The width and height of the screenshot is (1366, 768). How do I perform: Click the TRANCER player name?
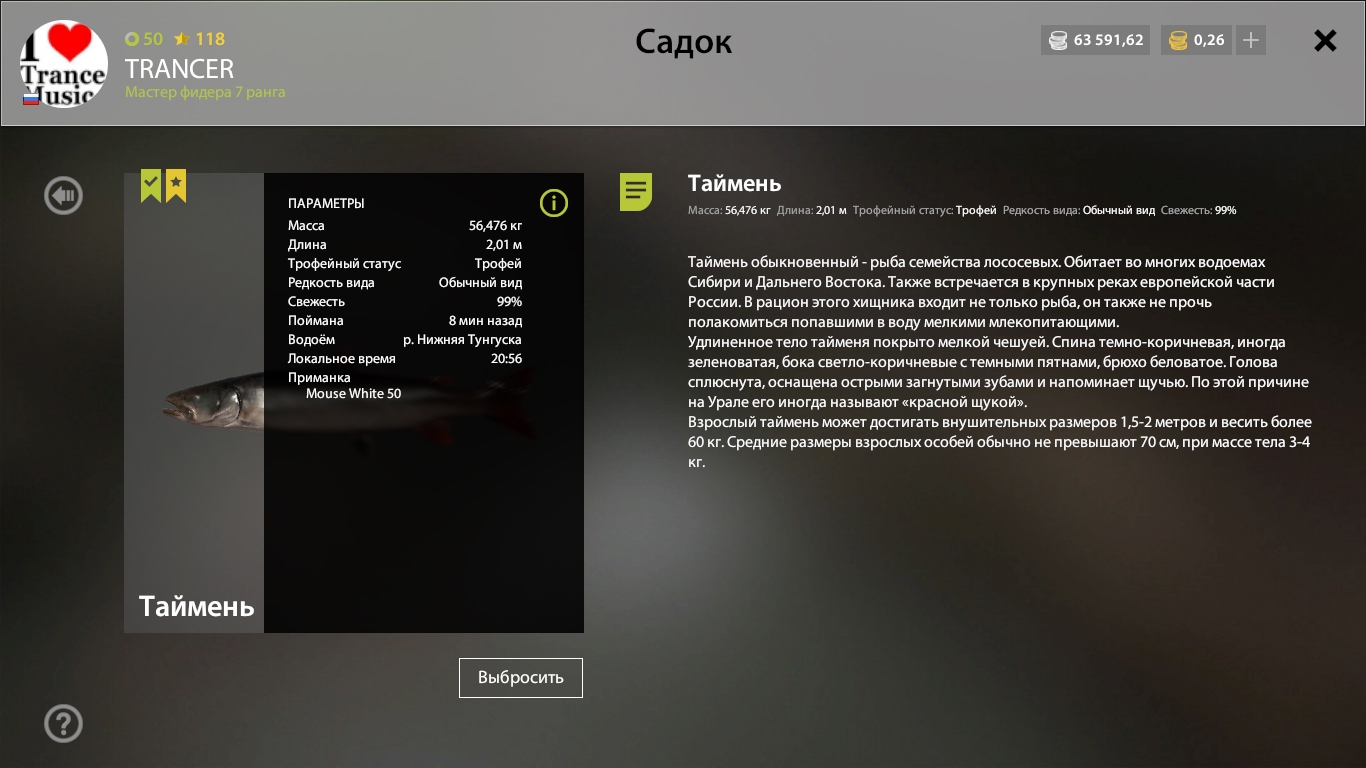coord(179,68)
